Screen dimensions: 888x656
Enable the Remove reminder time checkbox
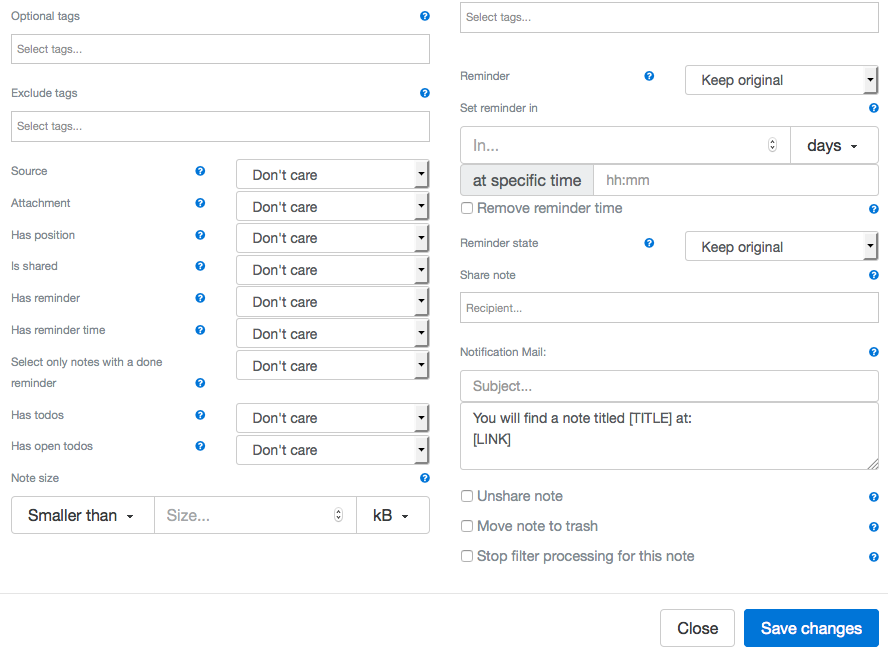click(467, 209)
